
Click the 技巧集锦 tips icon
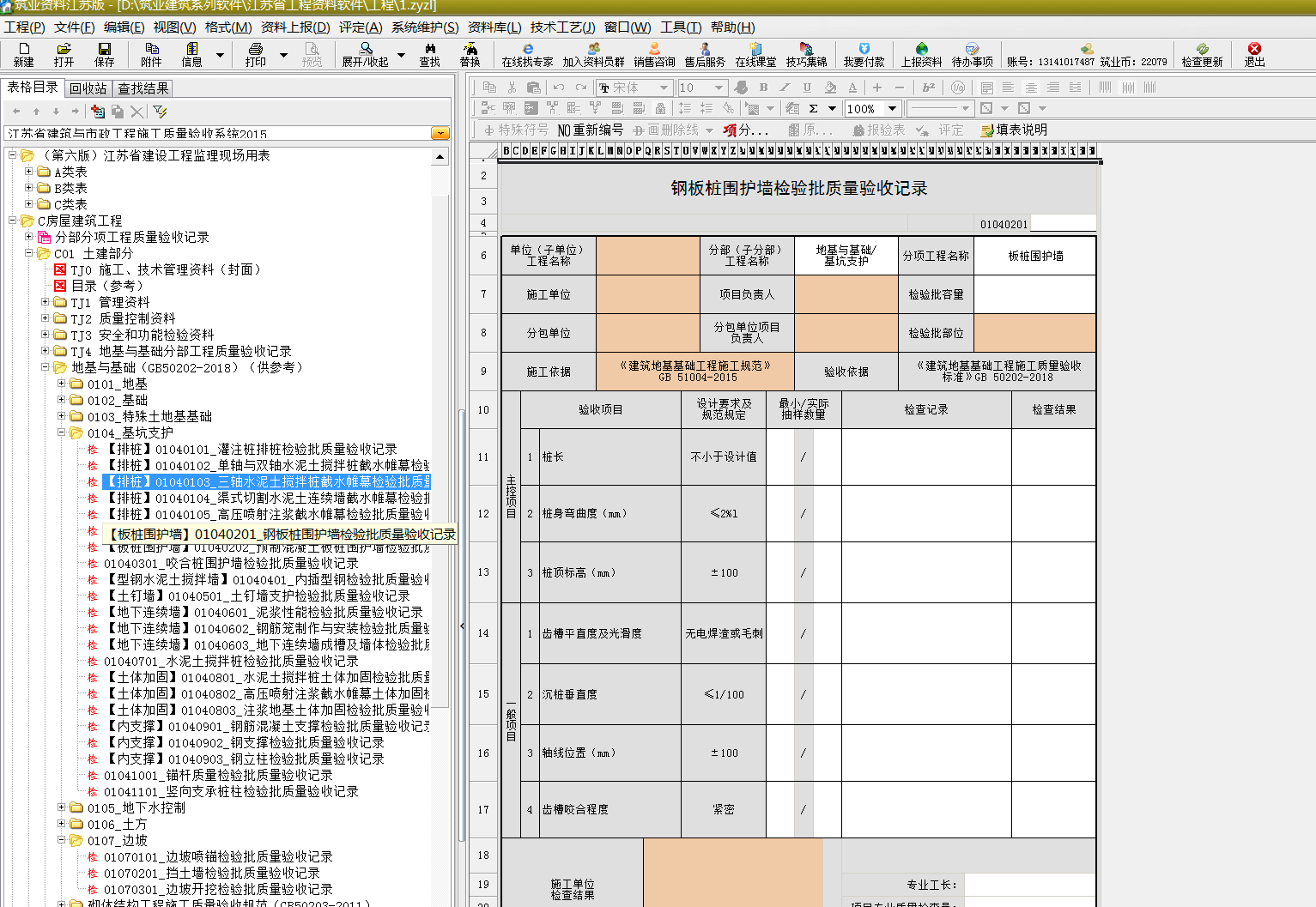(806, 55)
